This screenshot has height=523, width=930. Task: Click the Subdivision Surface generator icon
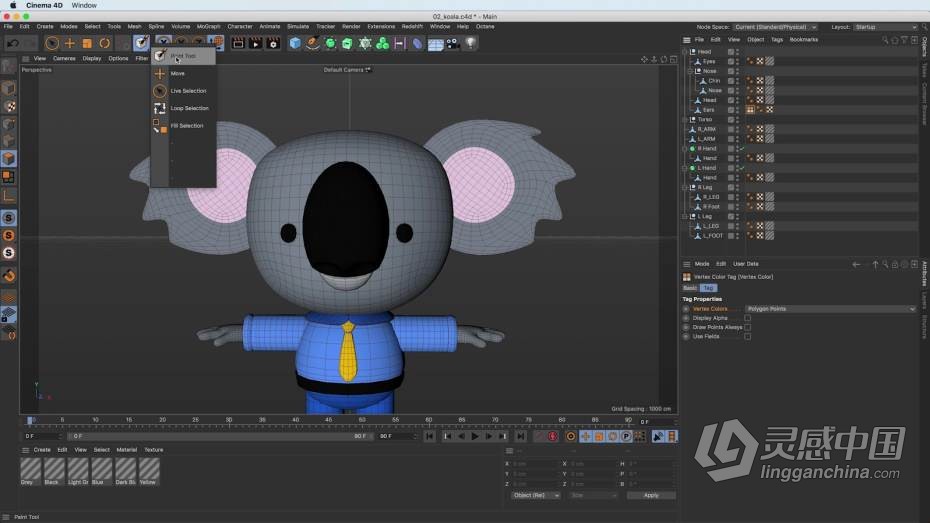tap(330, 43)
